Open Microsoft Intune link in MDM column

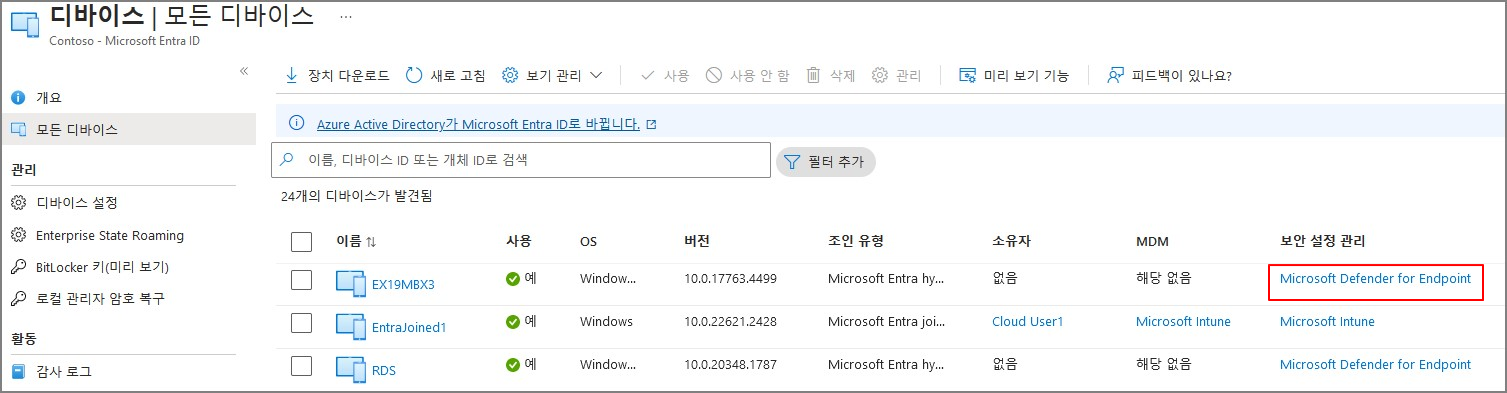1183,322
